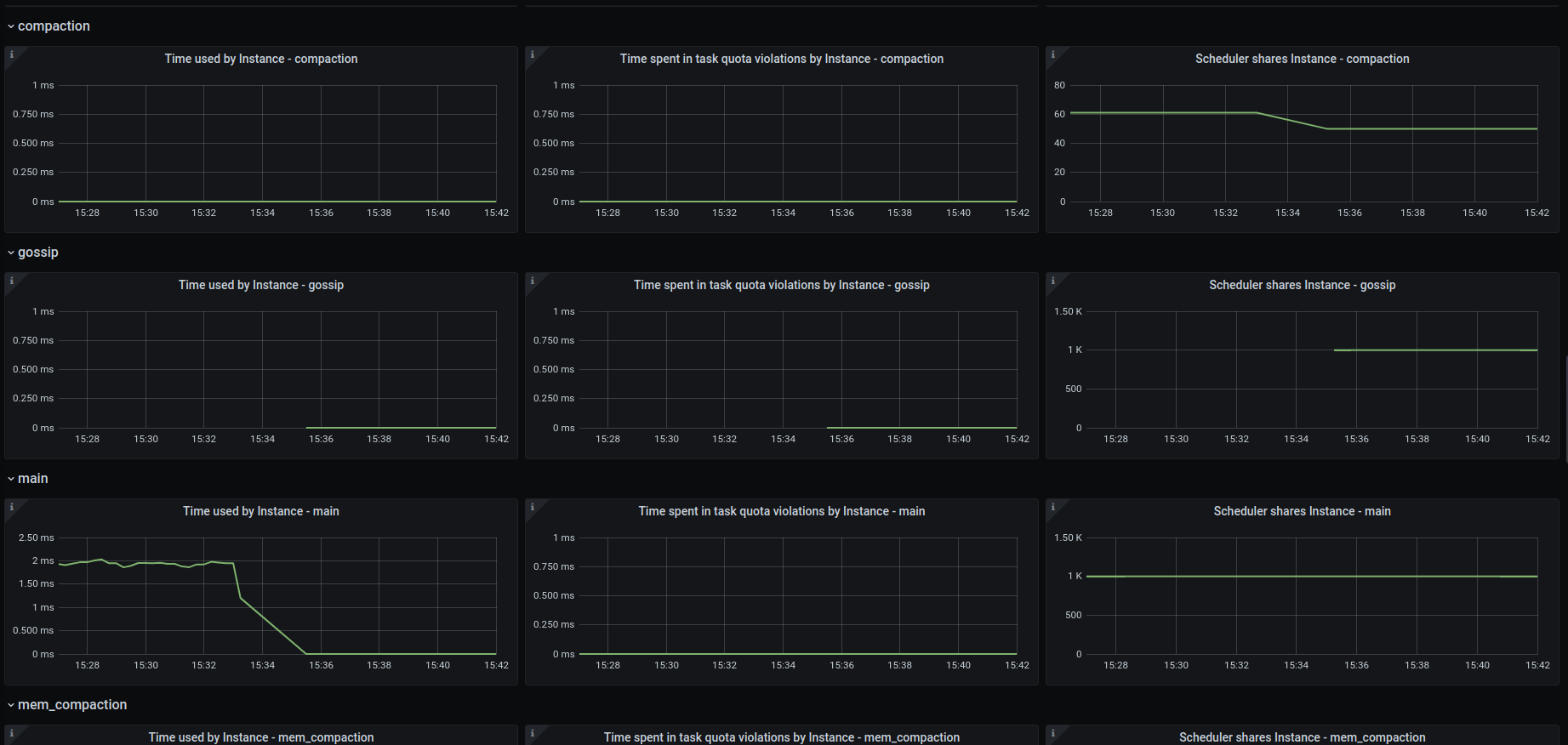Click info icon on Scheduler shares gossip panel
The image size is (1568, 745).
click(x=1053, y=281)
